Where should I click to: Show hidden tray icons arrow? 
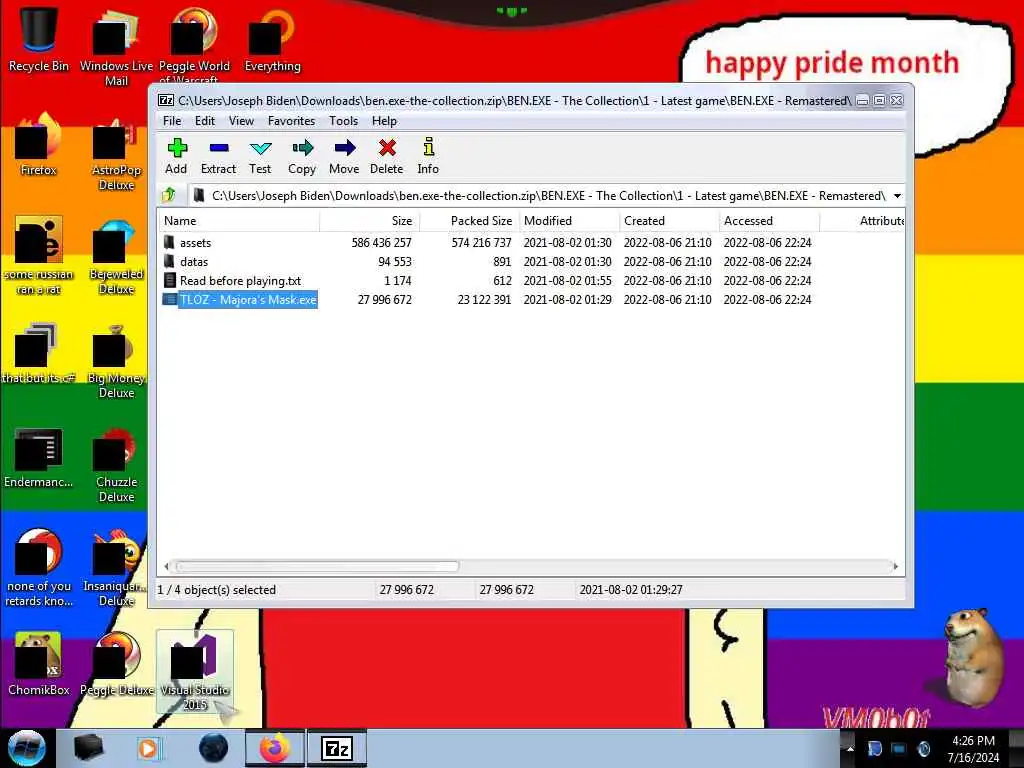click(850, 749)
